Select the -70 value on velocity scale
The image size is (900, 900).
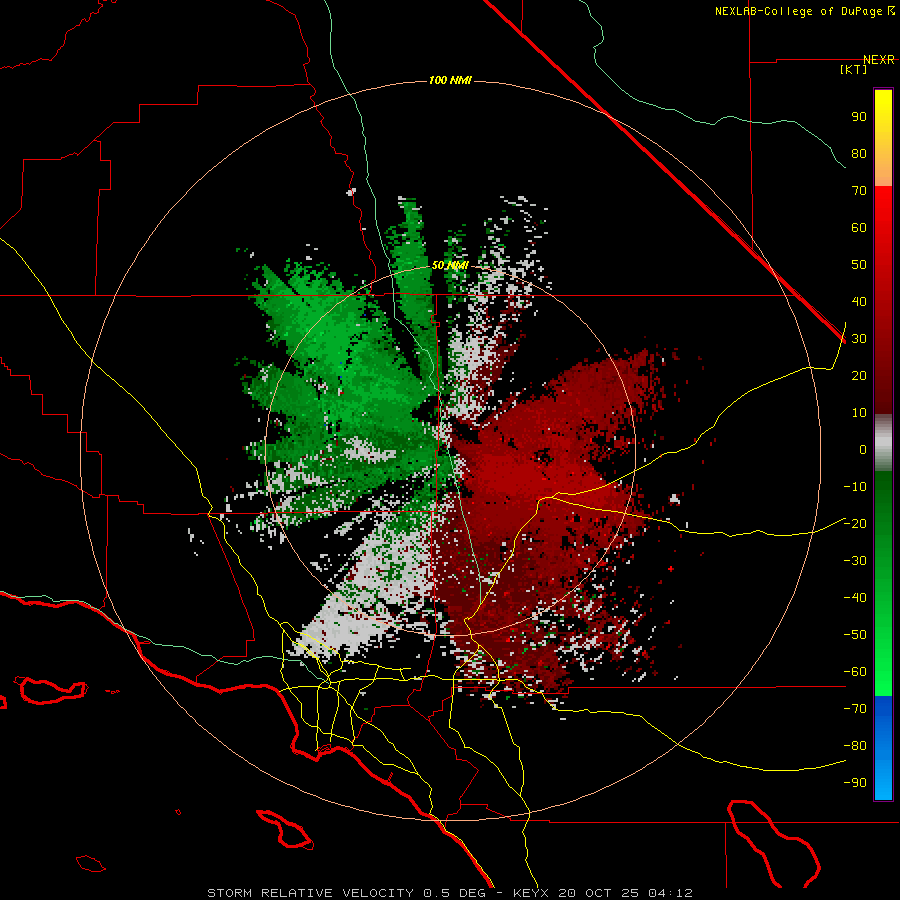[x=855, y=709]
